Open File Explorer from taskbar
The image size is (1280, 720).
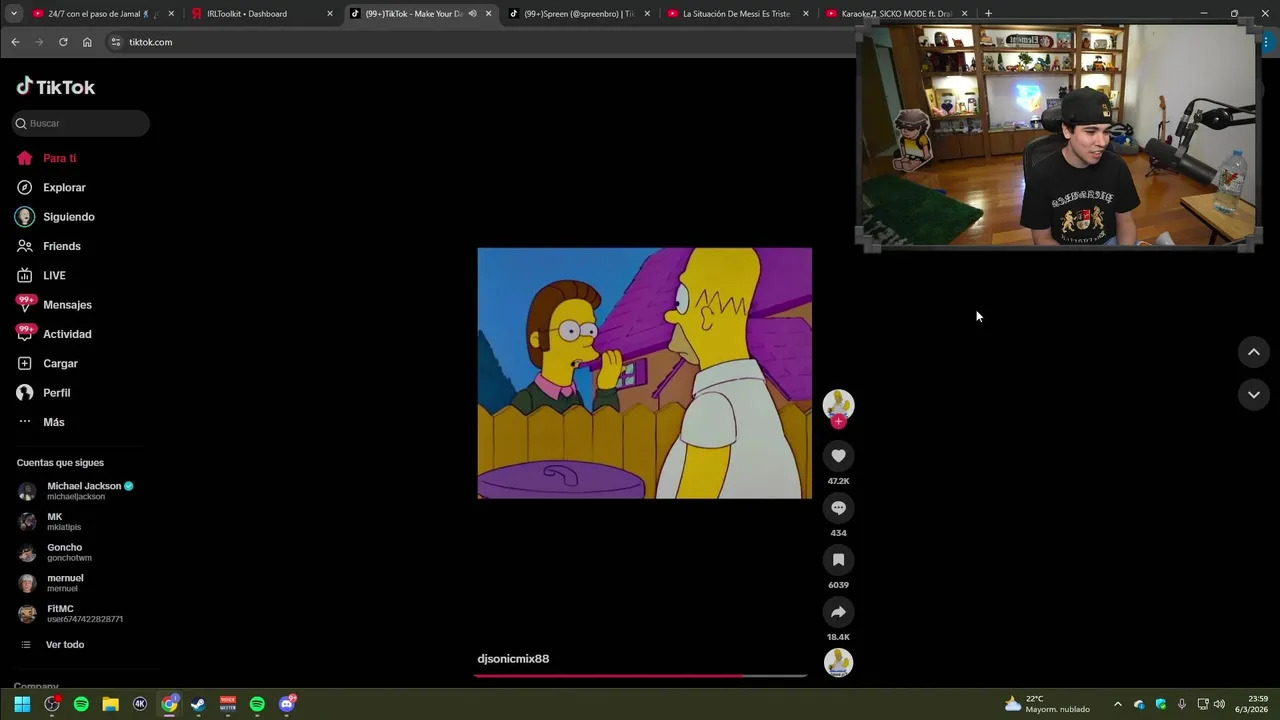111,704
